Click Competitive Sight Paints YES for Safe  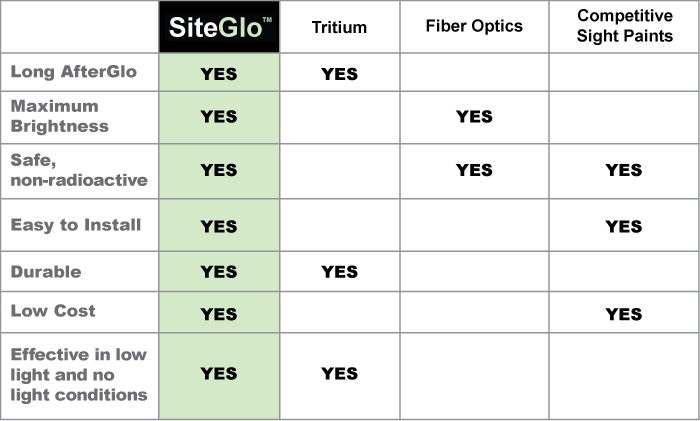point(624,170)
